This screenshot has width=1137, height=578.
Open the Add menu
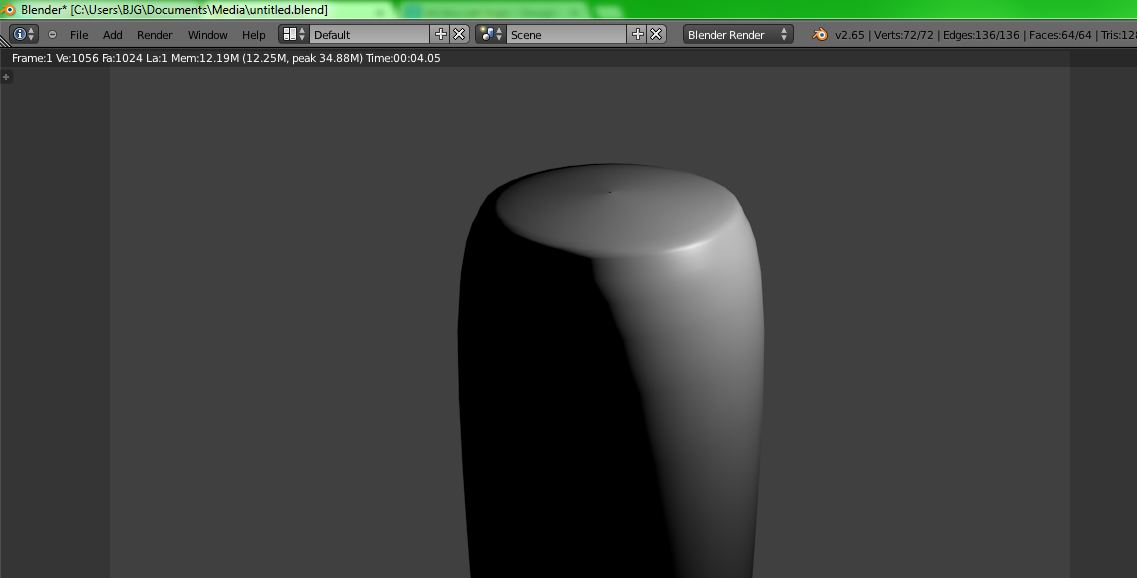point(112,35)
